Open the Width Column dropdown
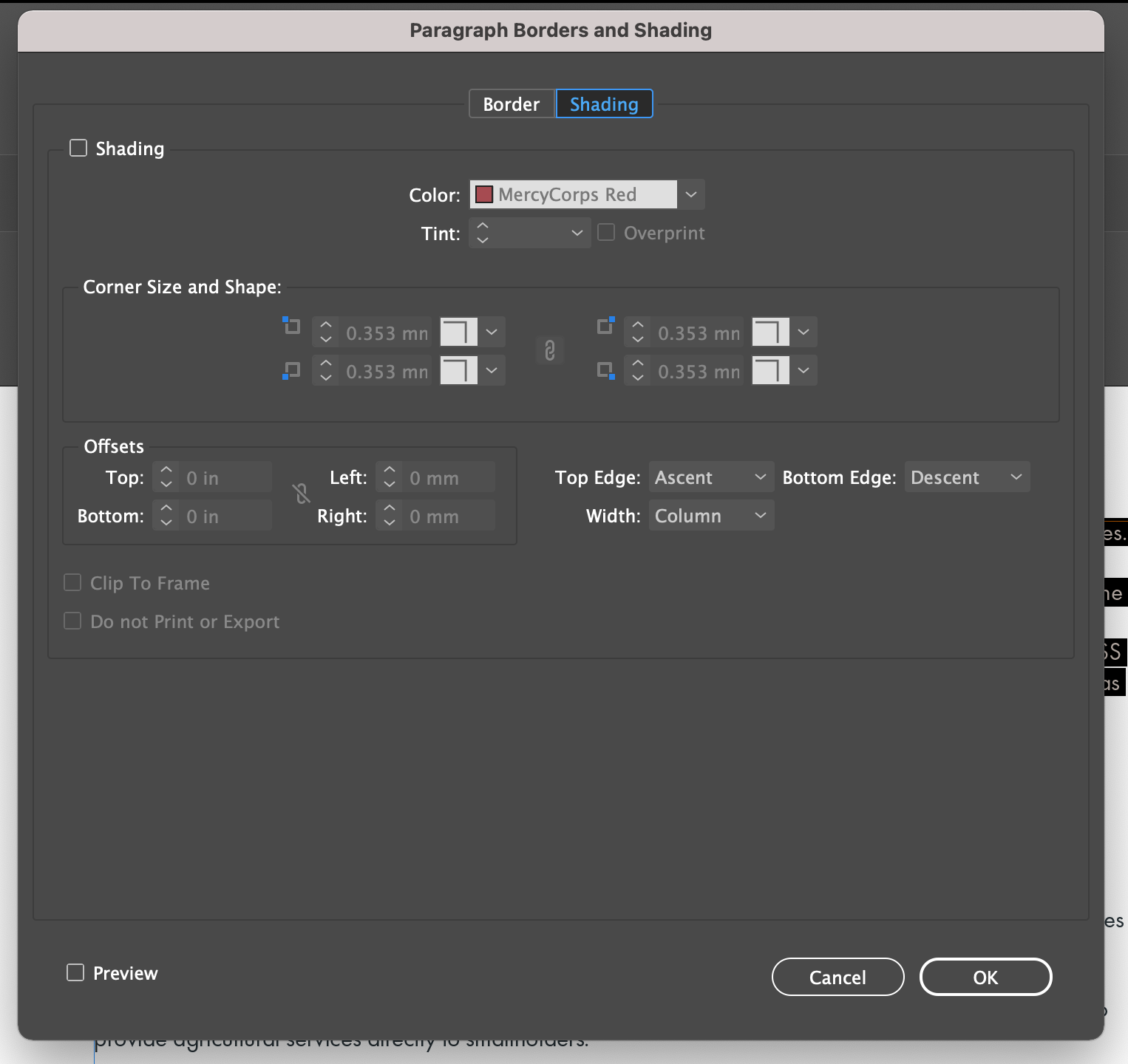Image resolution: width=1128 pixels, height=1064 pixels. point(711,516)
